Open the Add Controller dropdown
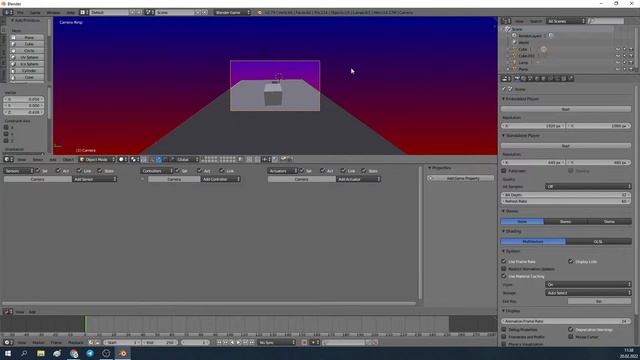 pos(220,179)
